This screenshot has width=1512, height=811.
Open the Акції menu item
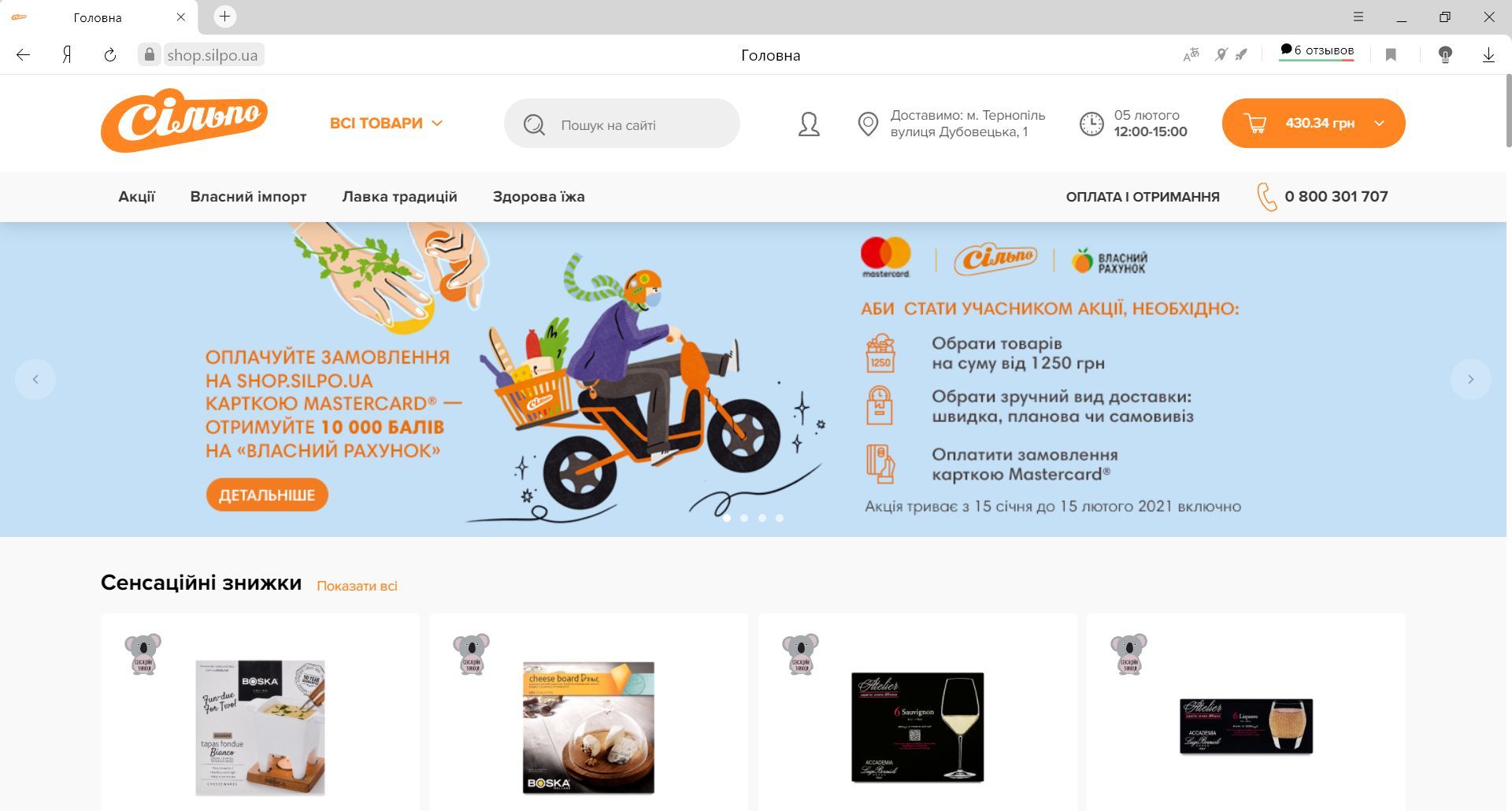tap(137, 197)
